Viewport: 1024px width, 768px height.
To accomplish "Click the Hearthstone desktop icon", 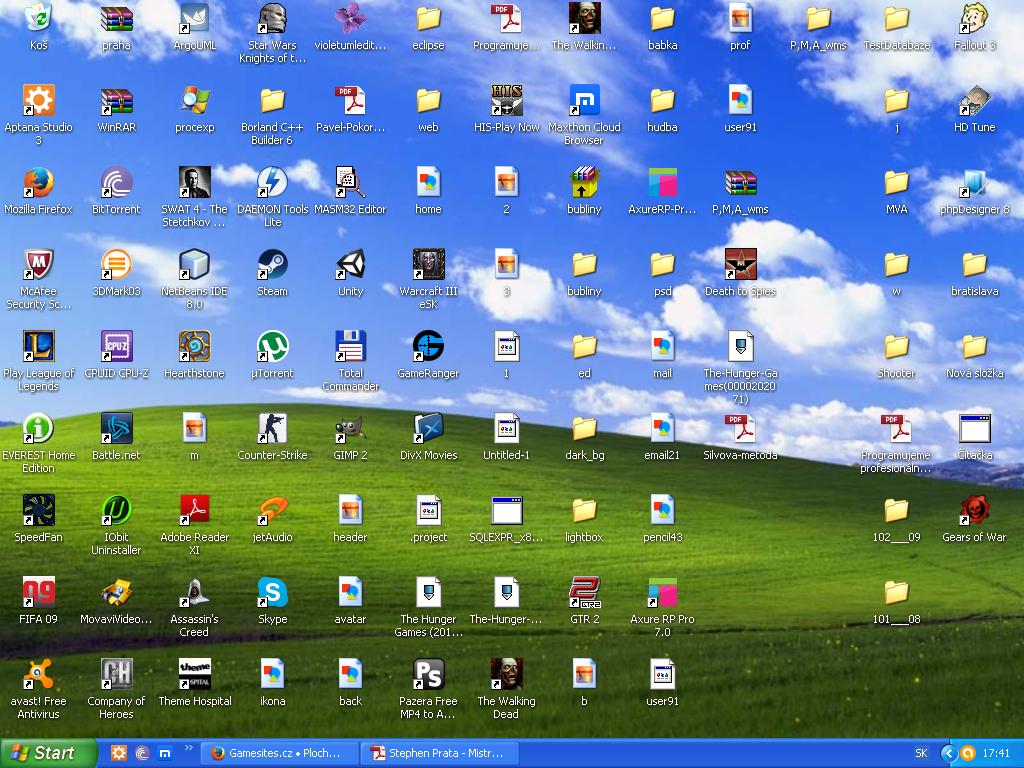I will tap(194, 348).
